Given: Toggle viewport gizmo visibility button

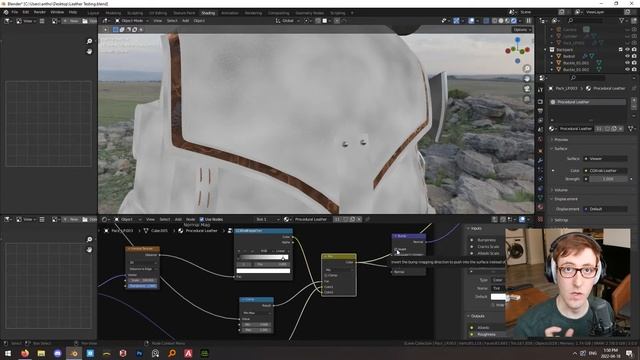Looking at the screenshot, I should [x=456, y=20].
